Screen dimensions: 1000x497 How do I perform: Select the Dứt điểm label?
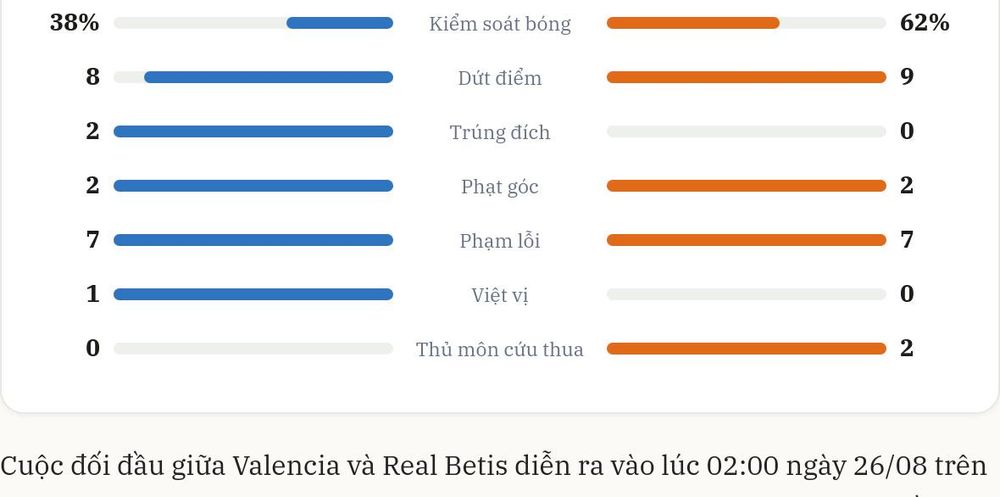pos(500,78)
